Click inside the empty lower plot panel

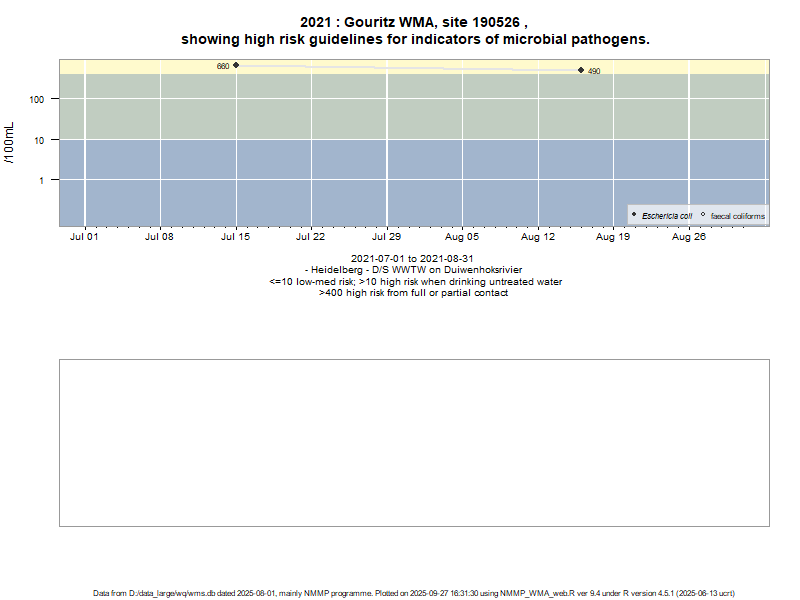414,442
